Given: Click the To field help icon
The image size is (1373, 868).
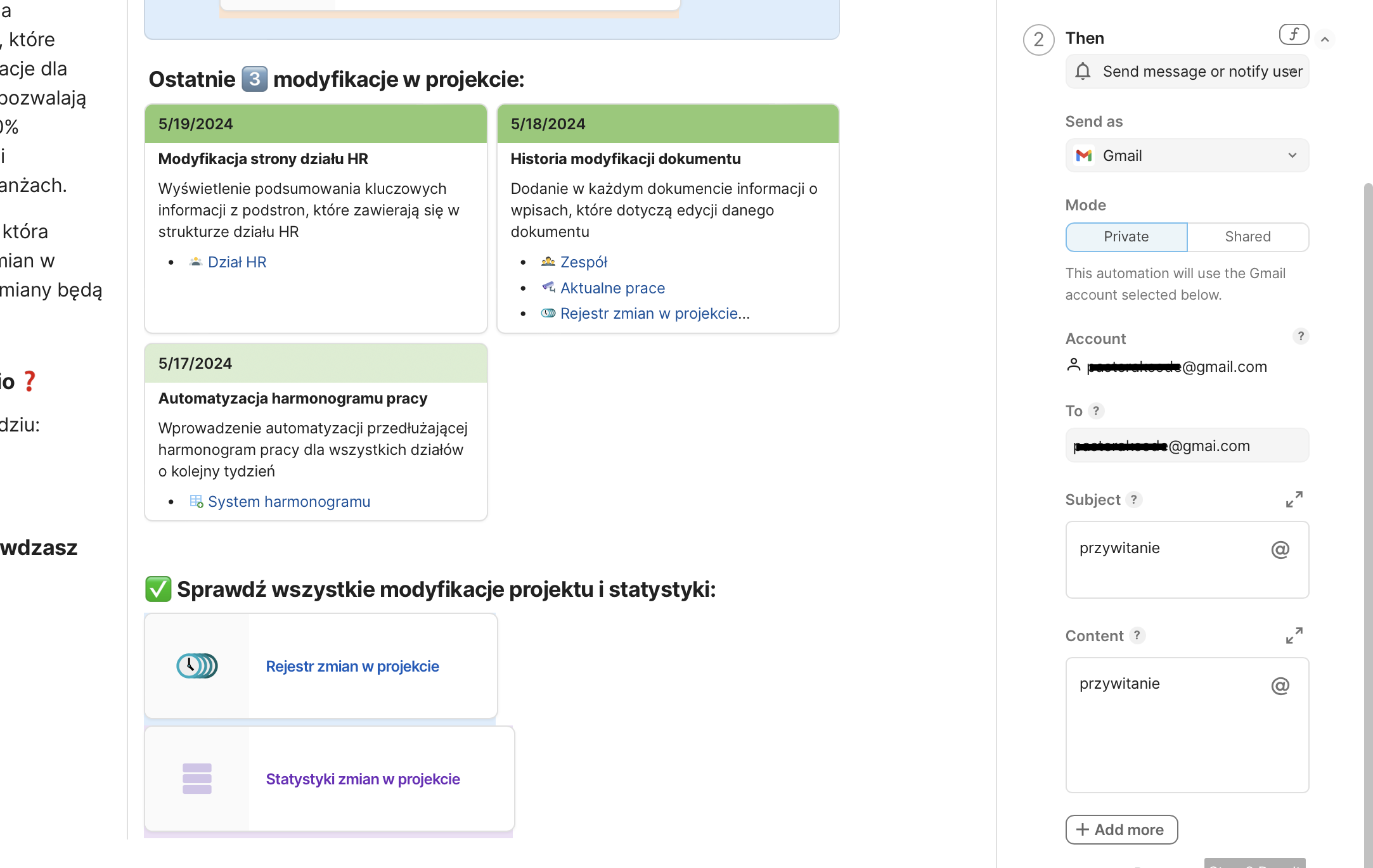Looking at the screenshot, I should point(1096,411).
